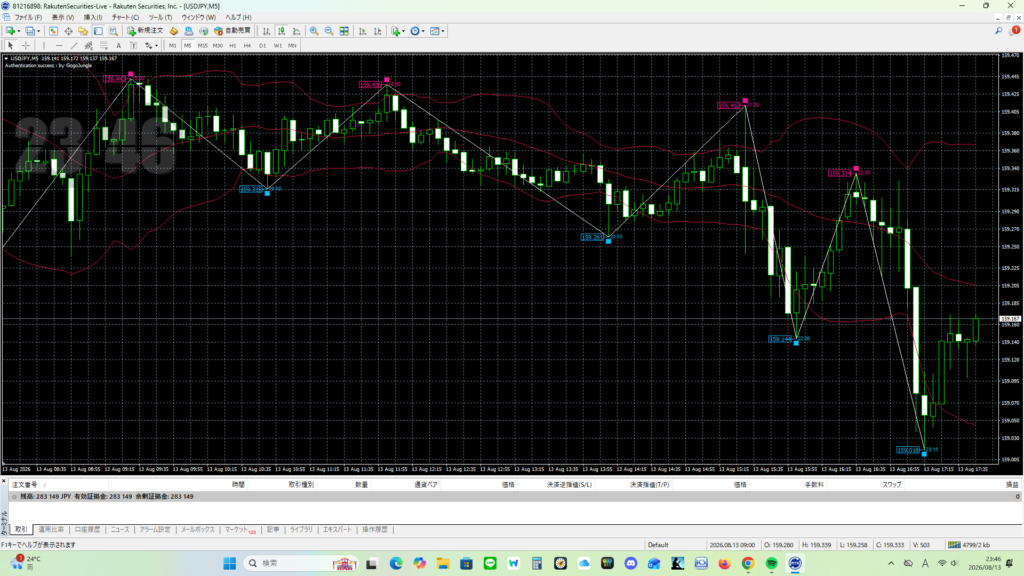
Task: Switch chart to candlestick display
Action: pos(281,31)
